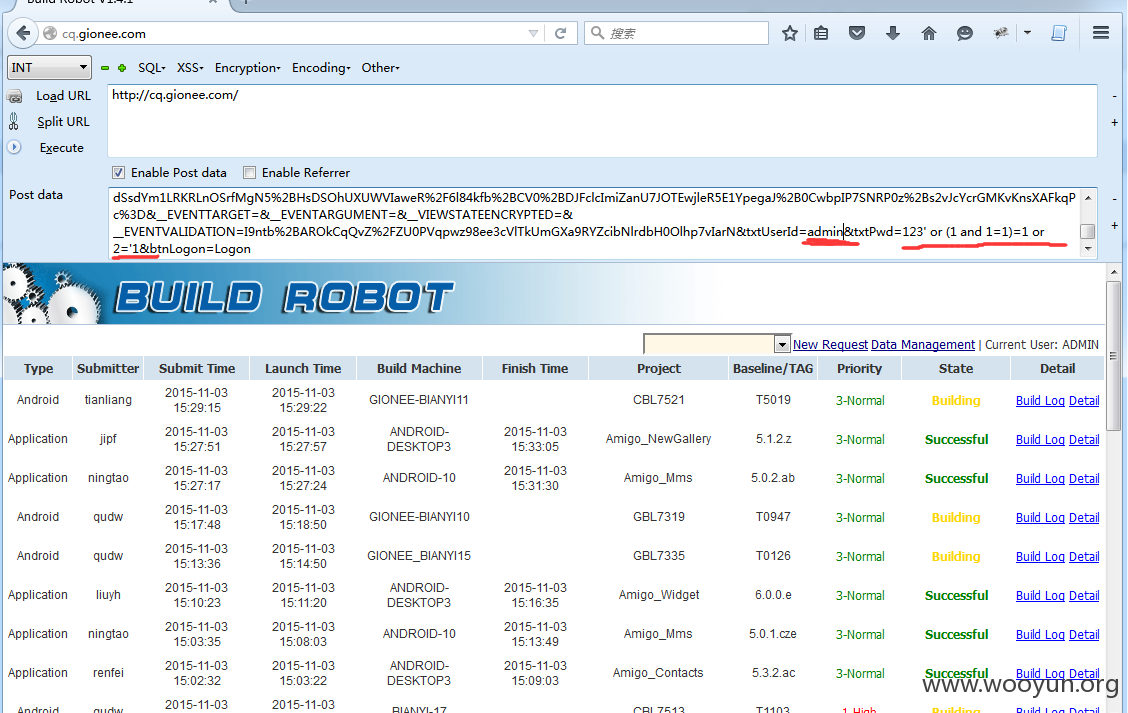The height and width of the screenshot is (713, 1128).
Task: Click the browser search box
Action: [676, 33]
